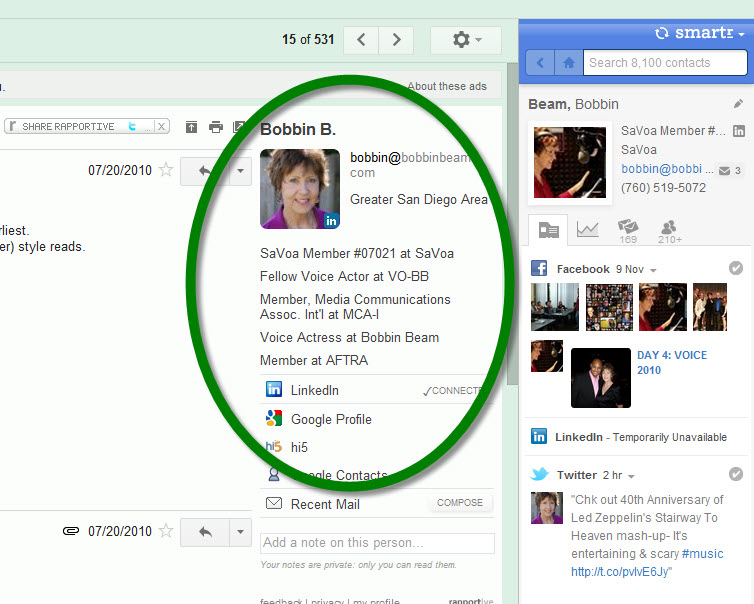Select Smartr common contacts tab 210+
The height and width of the screenshot is (604, 754).
[669, 232]
